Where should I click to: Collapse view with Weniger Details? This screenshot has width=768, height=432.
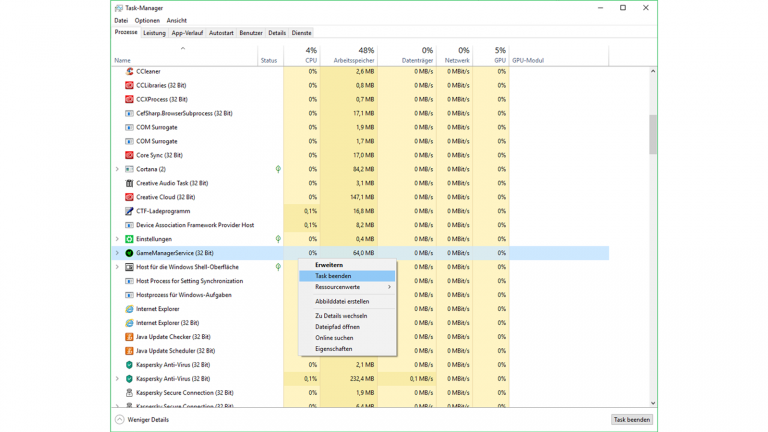(x=142, y=420)
